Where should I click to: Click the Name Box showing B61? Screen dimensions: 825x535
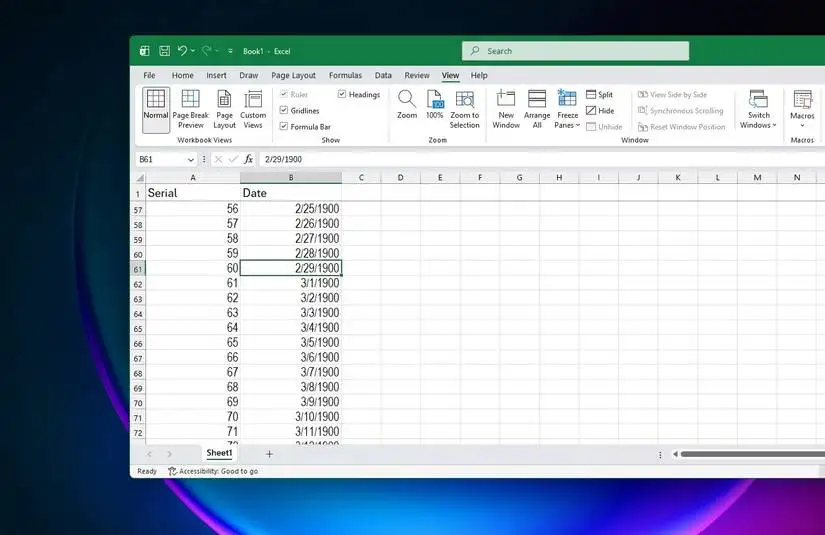tap(160, 159)
